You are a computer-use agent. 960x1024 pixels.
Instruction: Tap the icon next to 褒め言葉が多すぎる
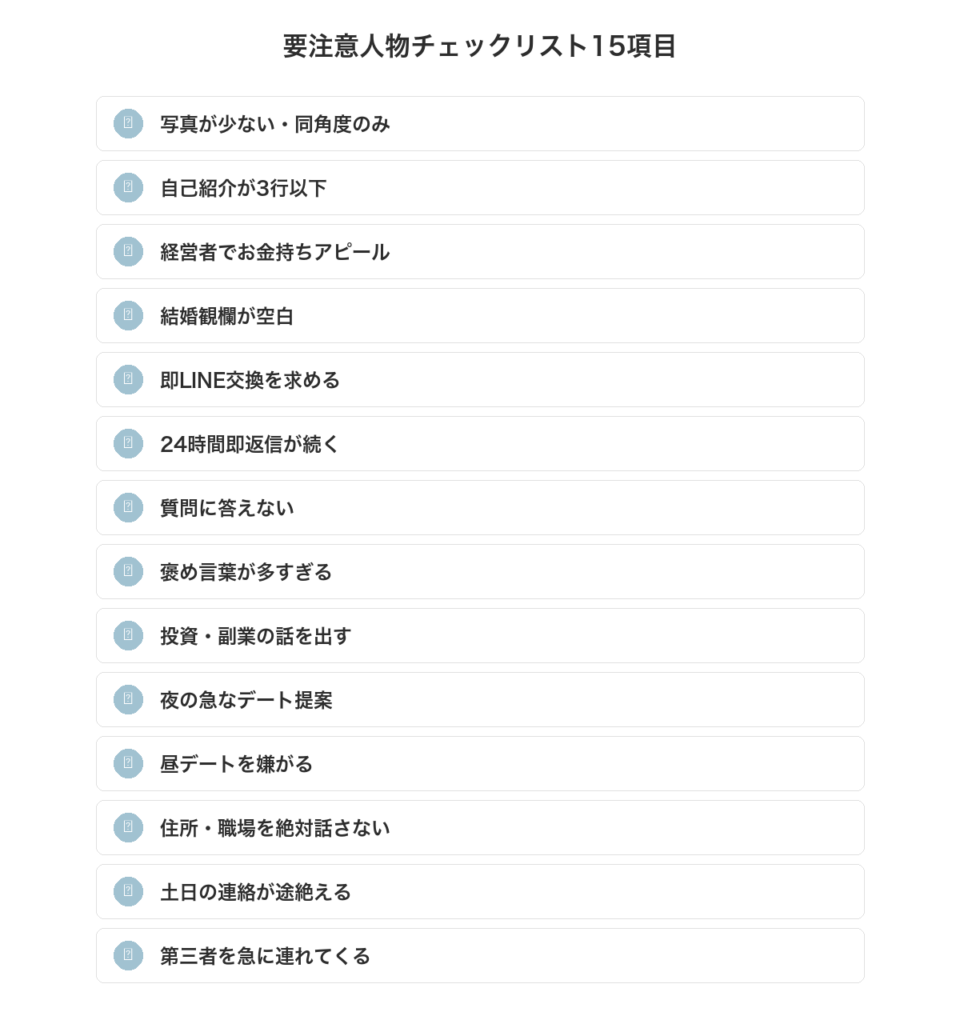pos(128,572)
